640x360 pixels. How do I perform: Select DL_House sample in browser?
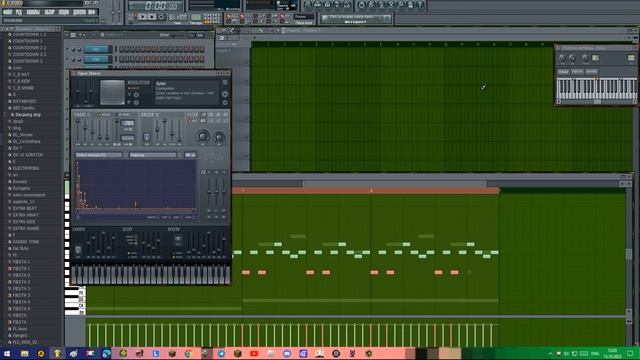pyautogui.click(x=23, y=135)
